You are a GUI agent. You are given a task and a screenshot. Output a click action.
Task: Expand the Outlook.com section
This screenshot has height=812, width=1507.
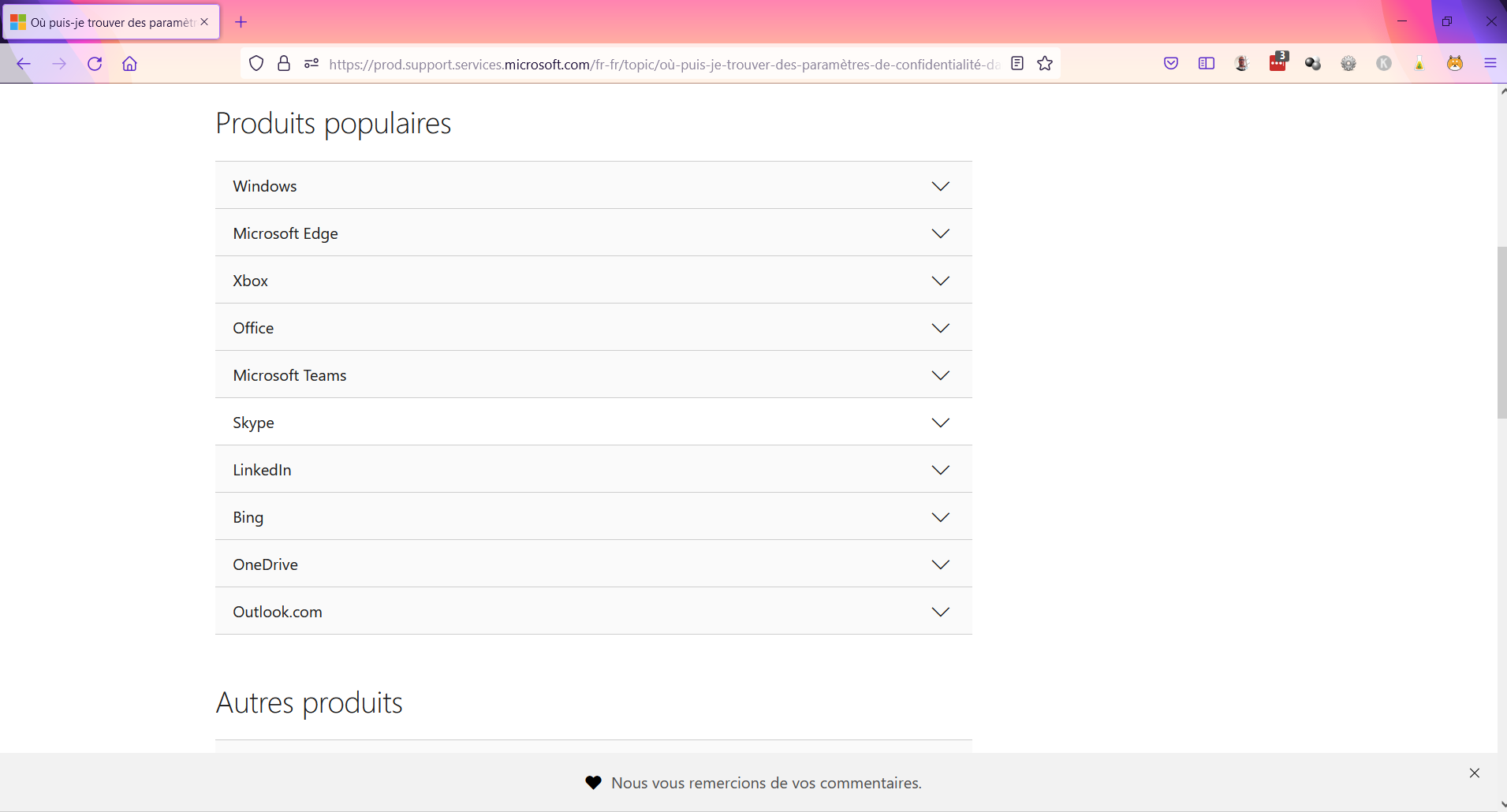point(594,611)
